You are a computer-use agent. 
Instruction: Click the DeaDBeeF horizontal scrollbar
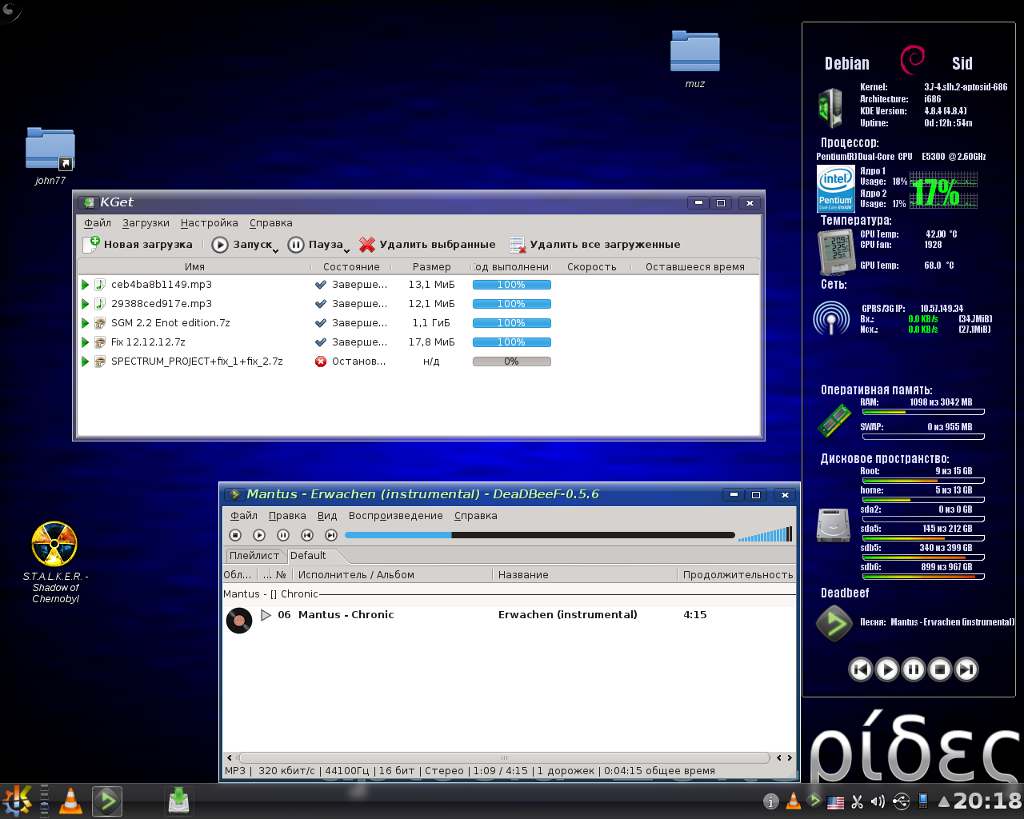point(504,758)
